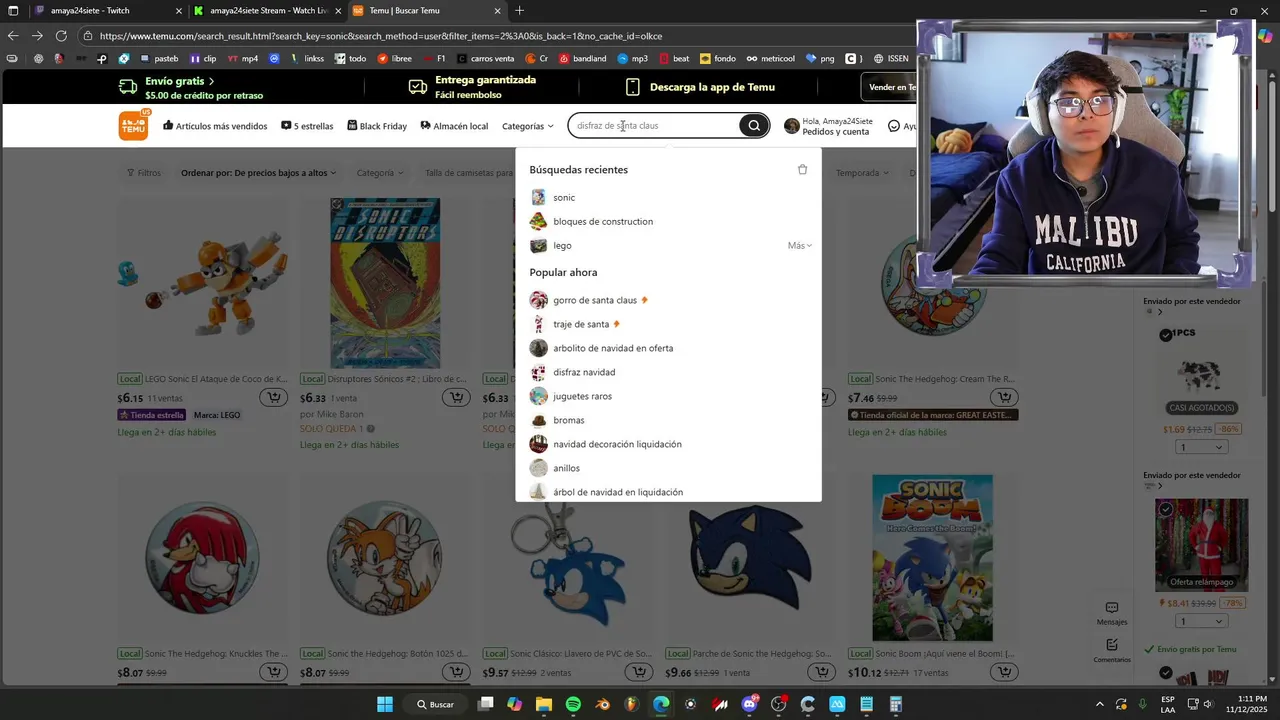Click the Temu logo
The width and height of the screenshot is (1280, 720).
(133, 125)
